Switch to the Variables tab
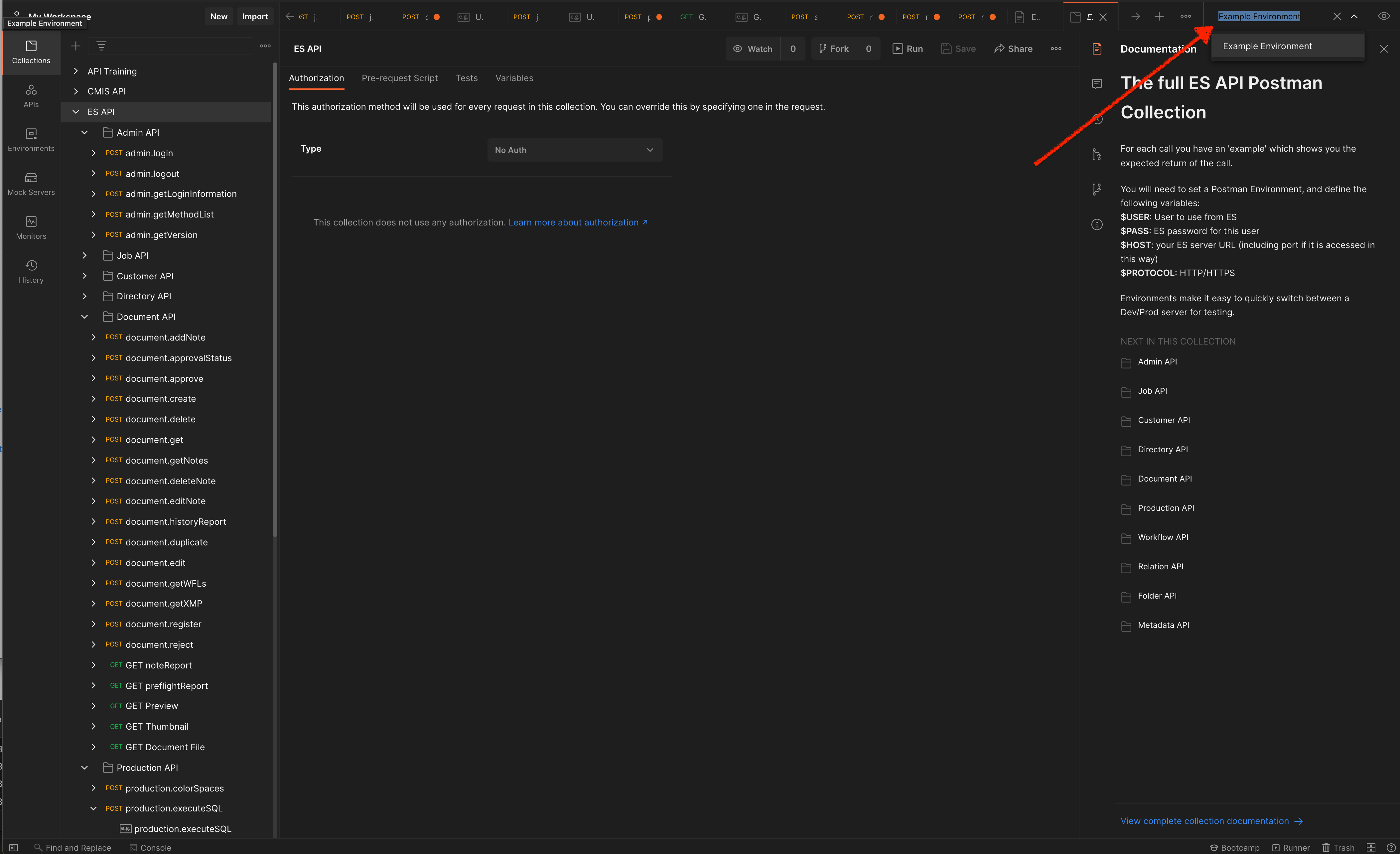Screen dimensions: 1400x854 pyautogui.click(x=514, y=78)
